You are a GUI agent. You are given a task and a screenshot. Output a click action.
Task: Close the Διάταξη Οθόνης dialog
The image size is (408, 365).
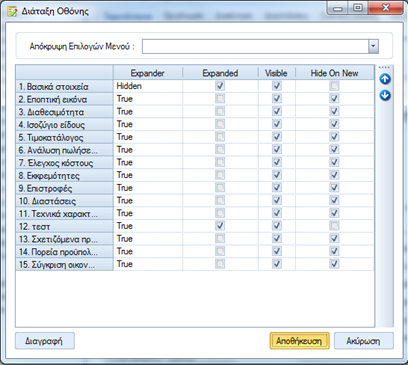[385, 8]
